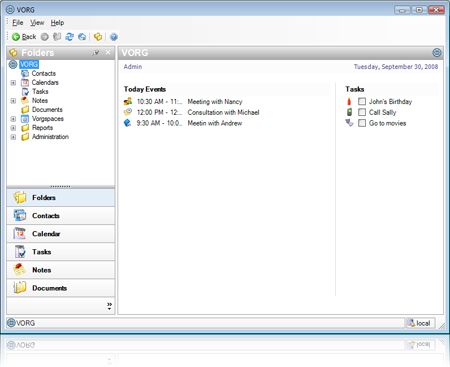Select Reports in the folder tree
The height and width of the screenshot is (367, 450).
coord(42,128)
